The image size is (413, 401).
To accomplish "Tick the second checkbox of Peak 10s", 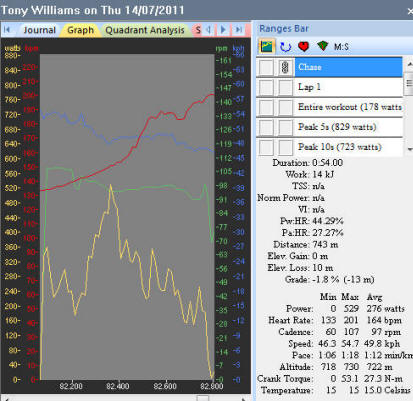I will pyautogui.click(x=285, y=147).
